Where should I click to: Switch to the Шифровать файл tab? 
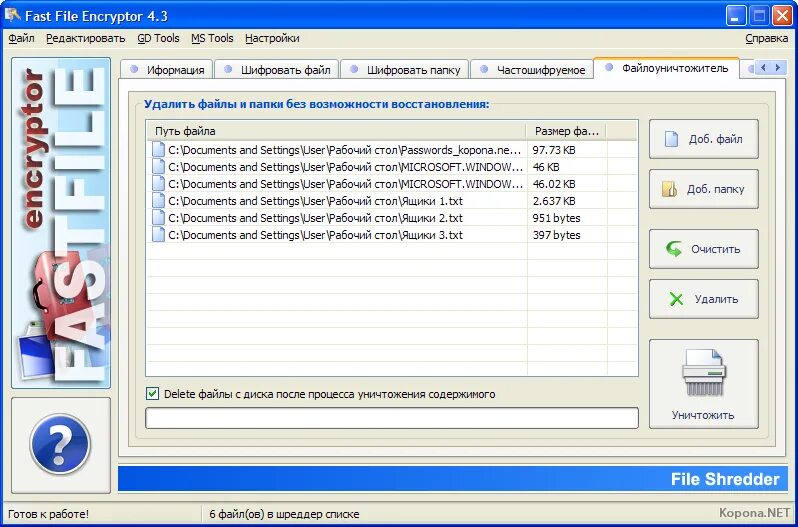click(276, 70)
